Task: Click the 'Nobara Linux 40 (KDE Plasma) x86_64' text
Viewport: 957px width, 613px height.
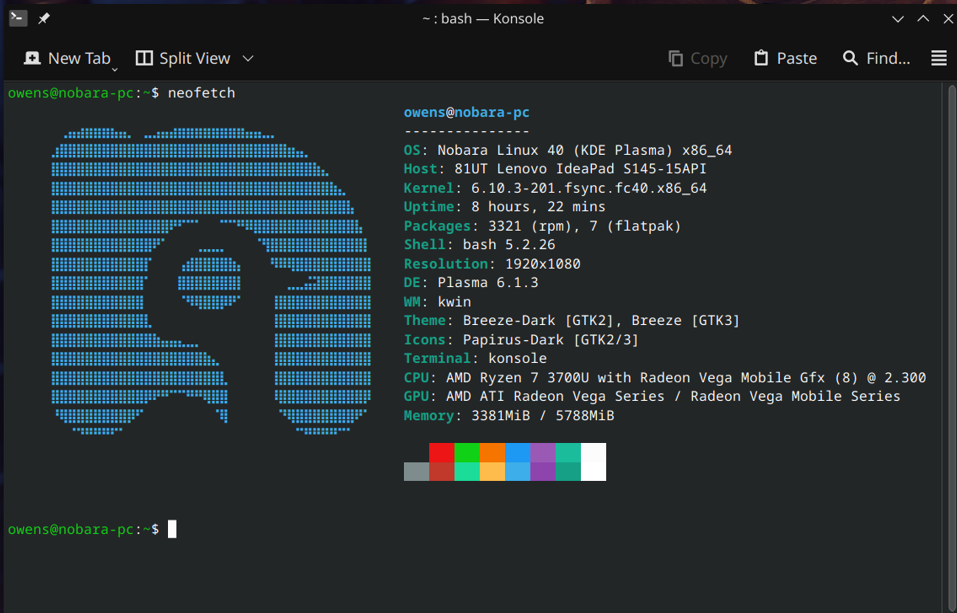Action: tap(585, 150)
